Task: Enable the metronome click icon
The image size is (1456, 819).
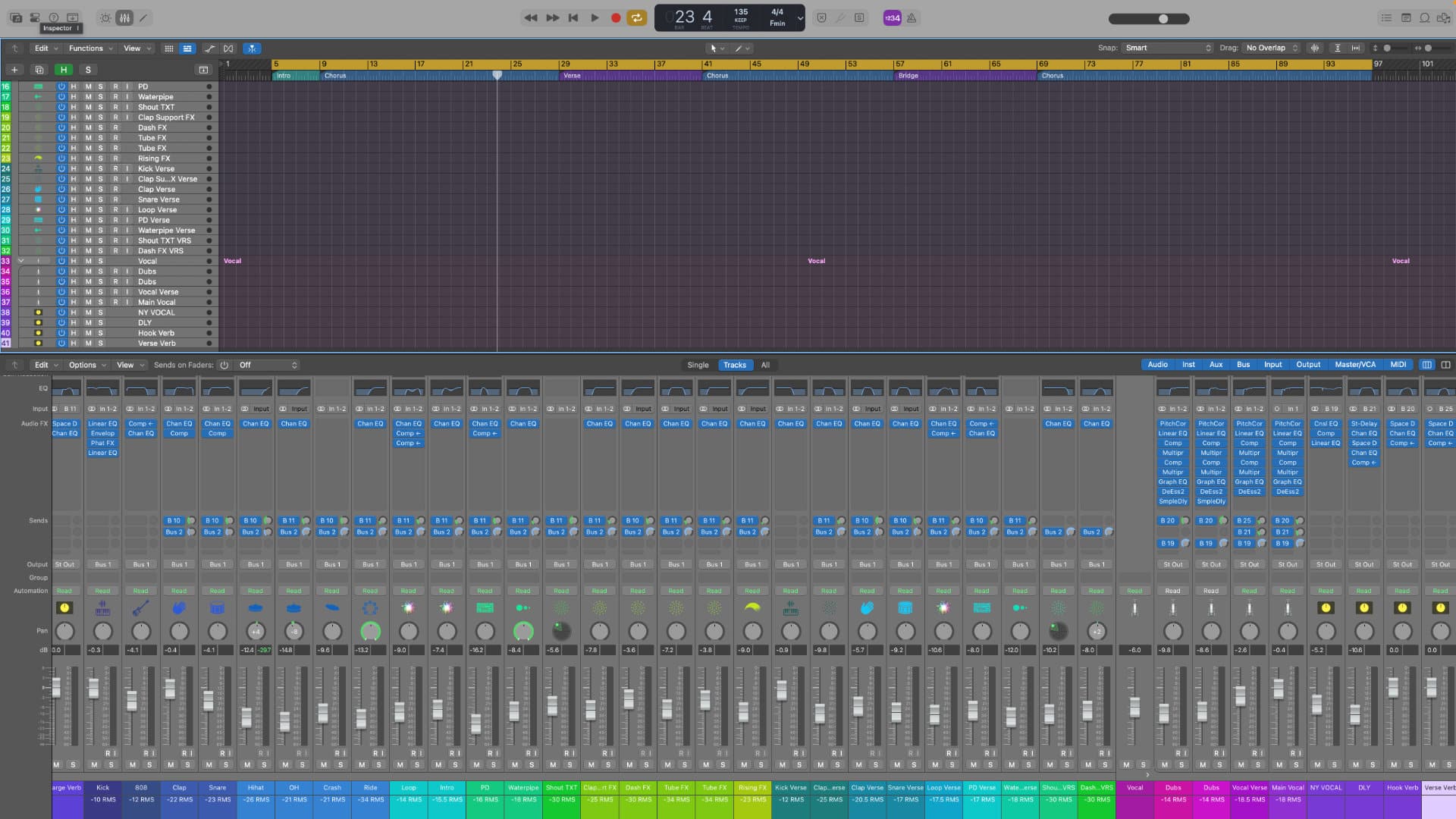Action: click(912, 17)
